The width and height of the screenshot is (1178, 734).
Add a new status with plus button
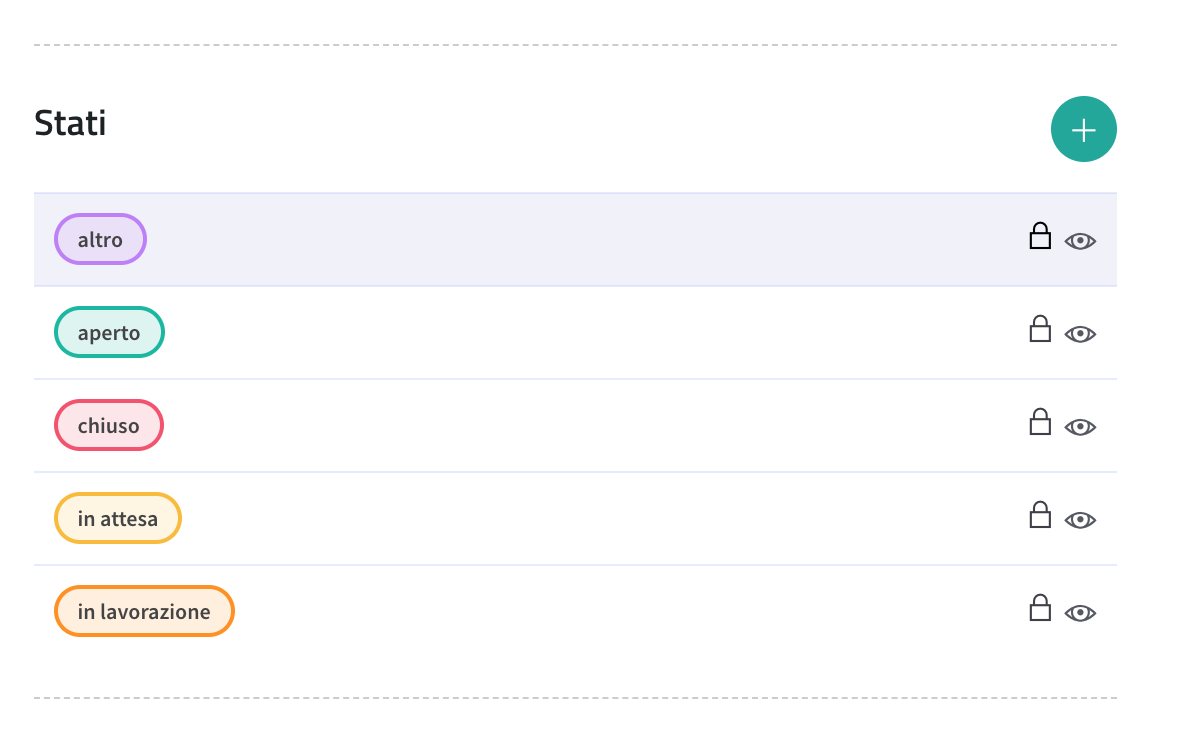coord(1083,129)
